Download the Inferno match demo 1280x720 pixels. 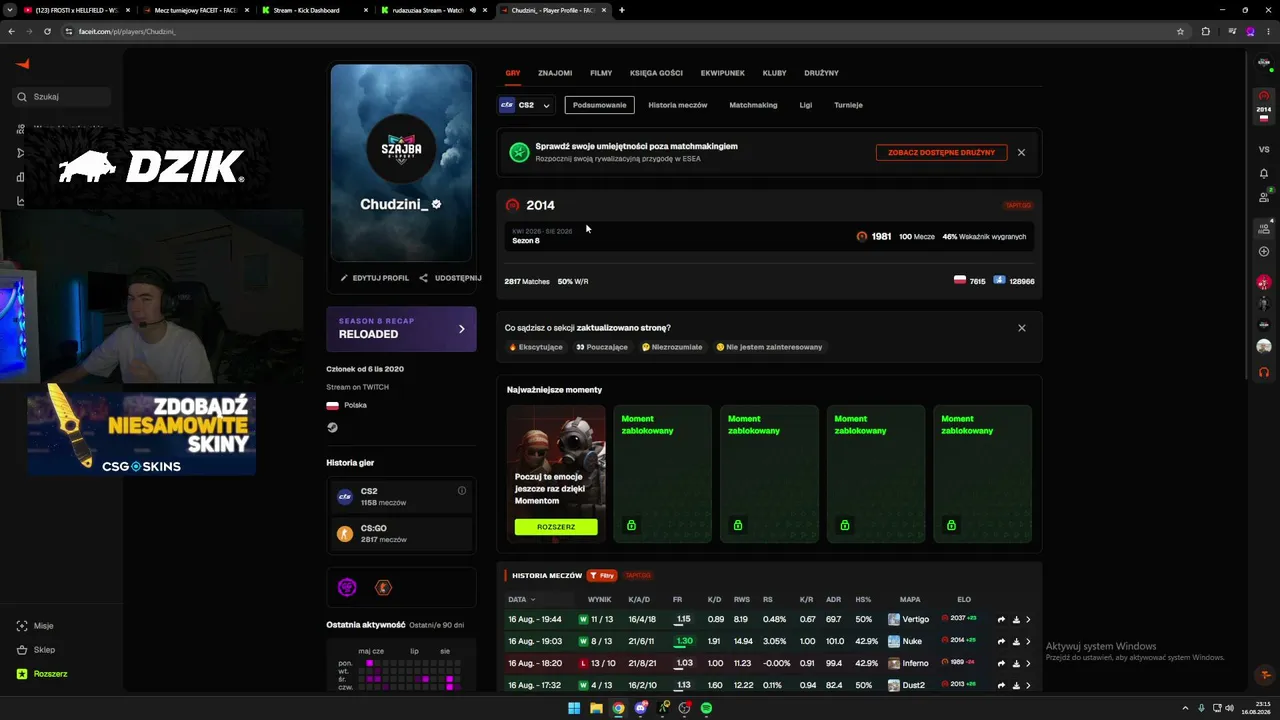click(1016, 663)
